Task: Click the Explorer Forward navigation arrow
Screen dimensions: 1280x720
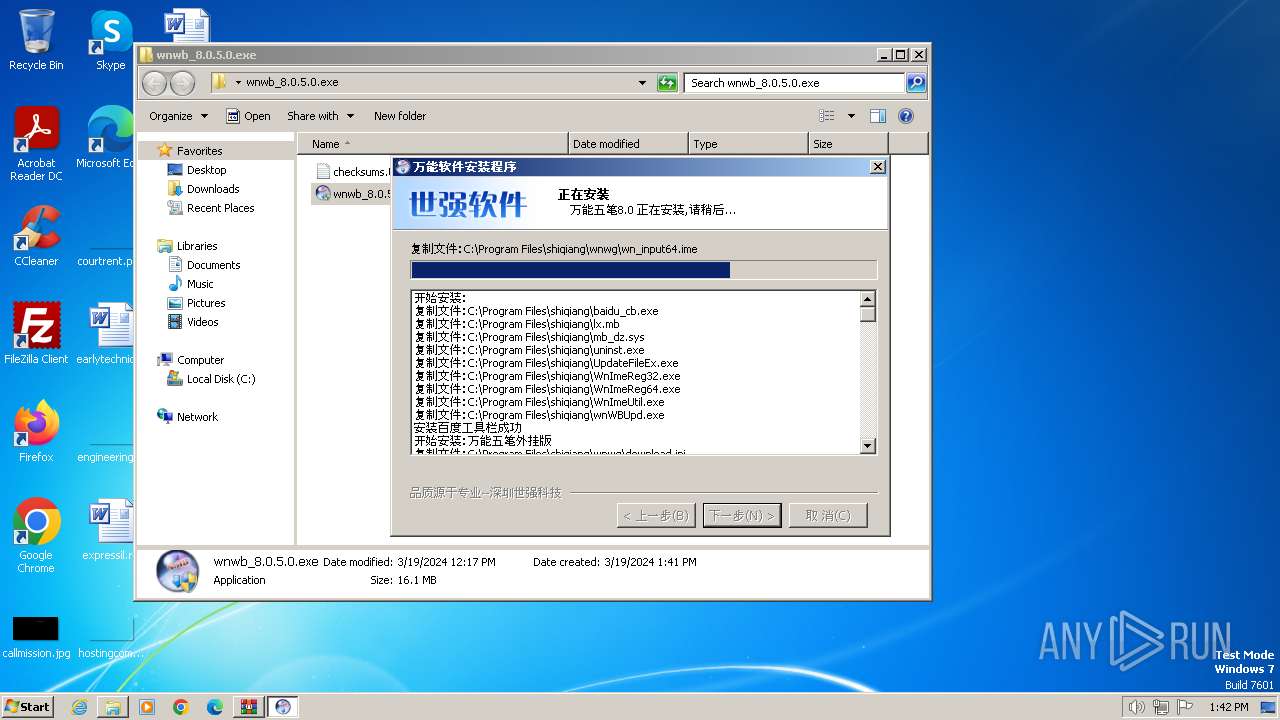Action: click(x=182, y=83)
